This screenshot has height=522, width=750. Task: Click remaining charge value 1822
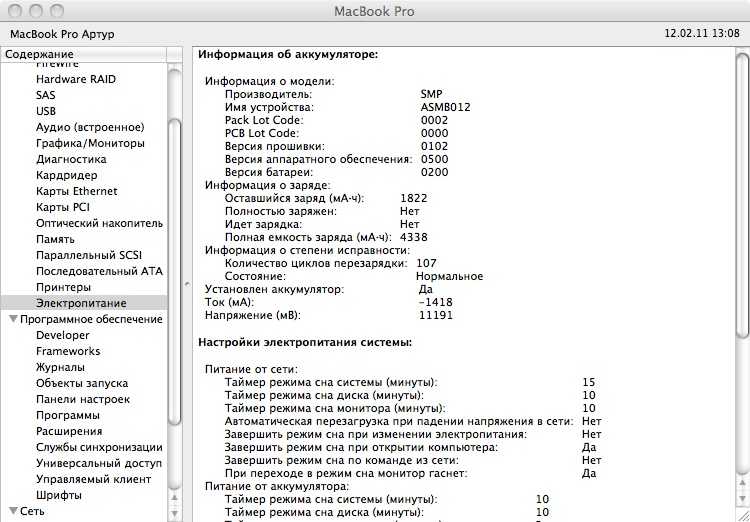point(414,198)
